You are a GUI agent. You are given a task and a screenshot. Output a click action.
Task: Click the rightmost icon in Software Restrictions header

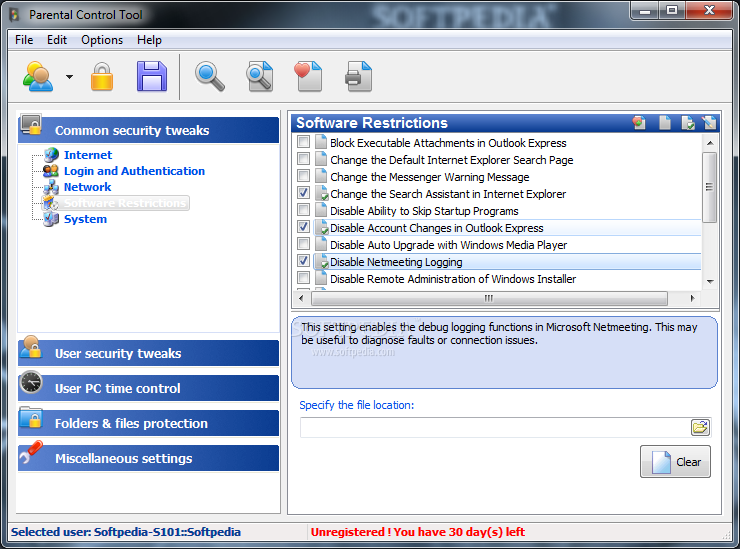pos(709,123)
